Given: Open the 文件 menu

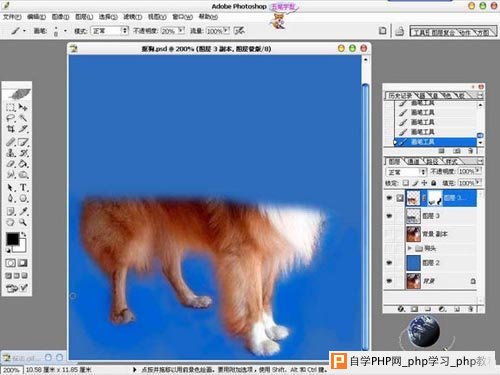Looking at the screenshot, I should tap(12, 17).
